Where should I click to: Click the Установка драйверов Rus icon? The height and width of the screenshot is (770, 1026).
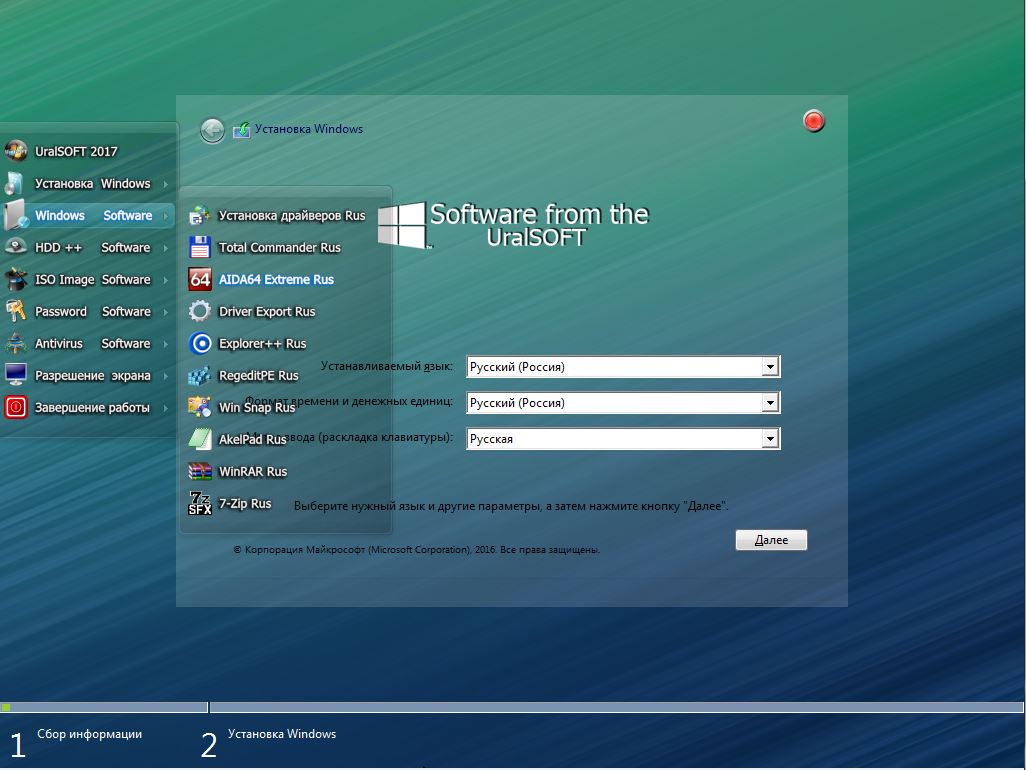[x=200, y=215]
